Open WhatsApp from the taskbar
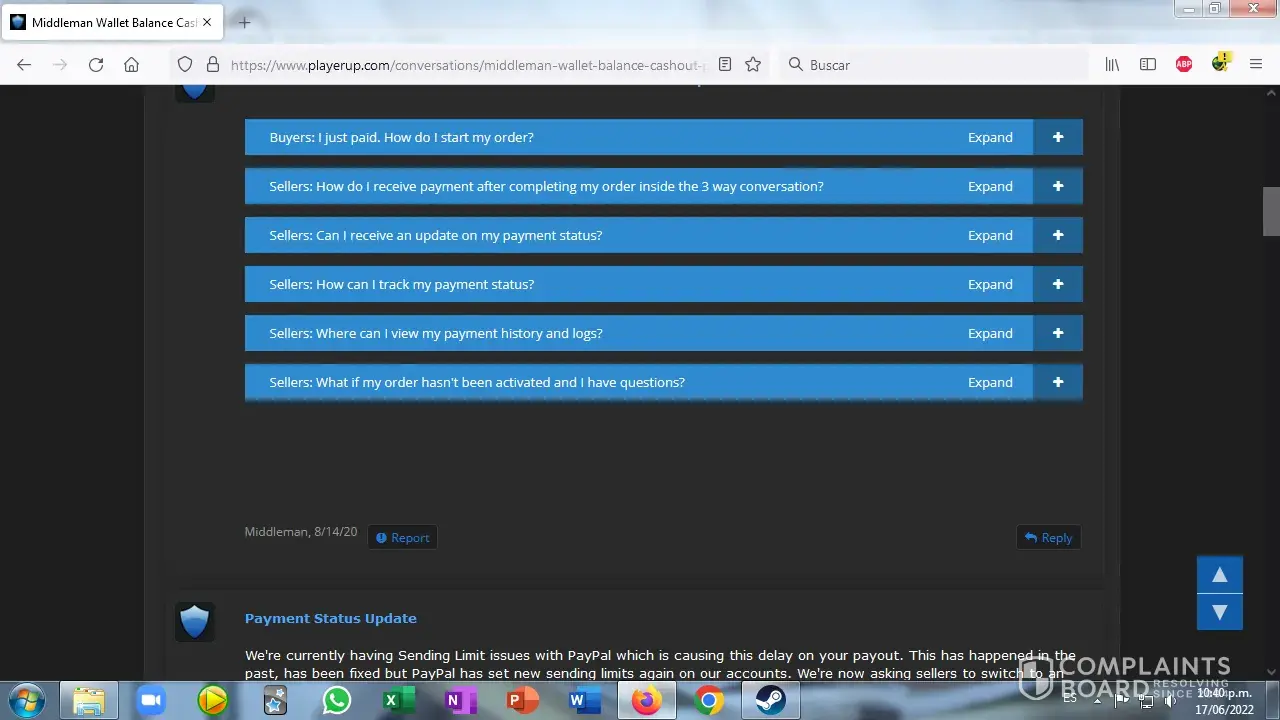This screenshot has width=1280, height=720. pyautogui.click(x=337, y=701)
